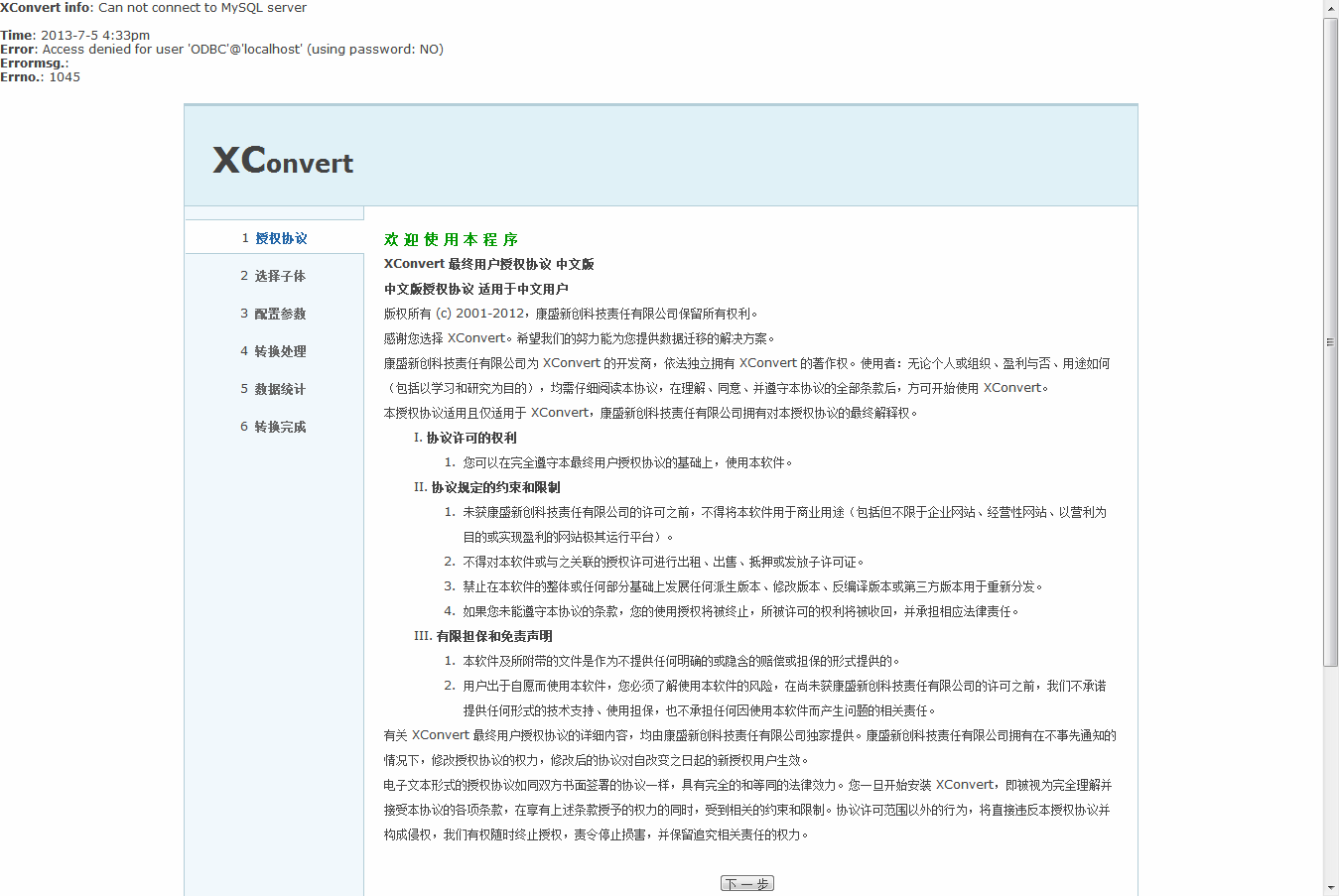Screen dimensions: 1339x896
Task: Click the section heading 'III. 有限担保和免责声明'
Action: (483, 636)
